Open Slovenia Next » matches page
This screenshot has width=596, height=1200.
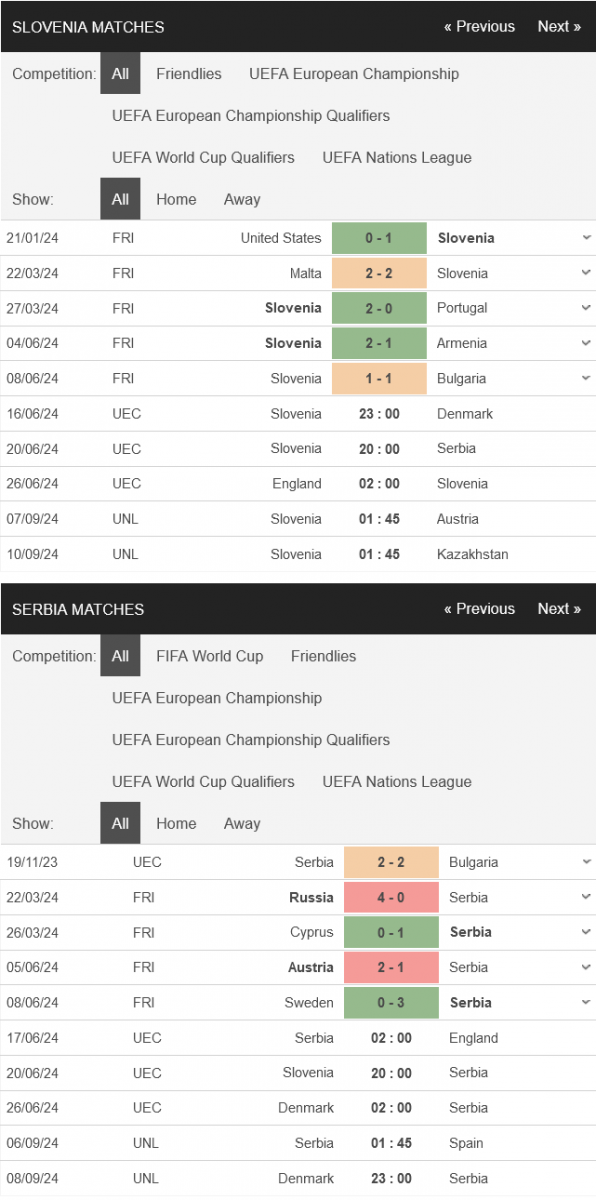(x=559, y=27)
